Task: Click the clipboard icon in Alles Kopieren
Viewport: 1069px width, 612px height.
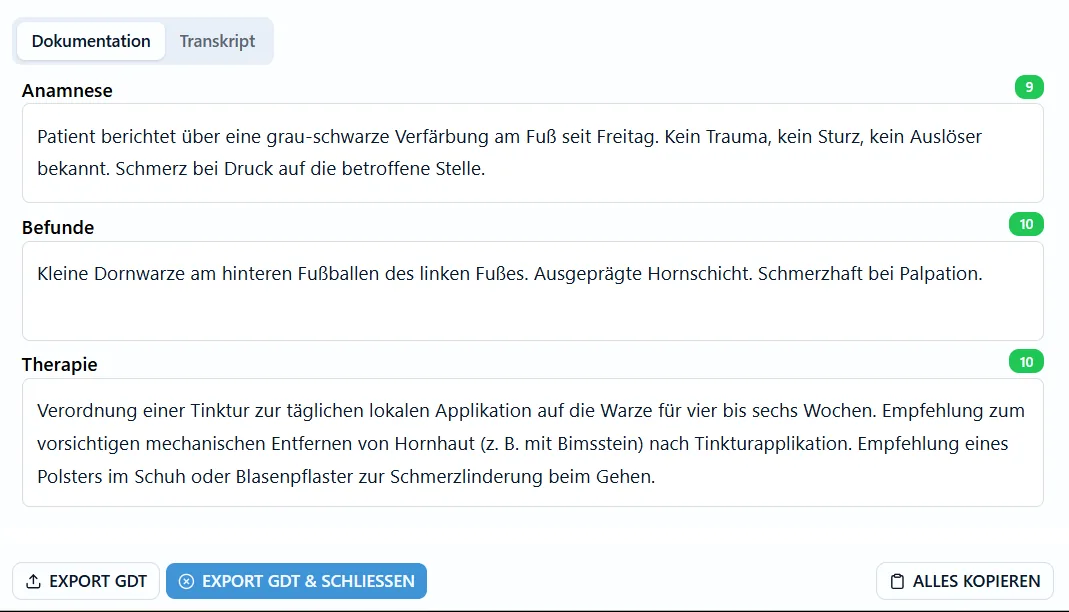Action: pyautogui.click(x=897, y=581)
